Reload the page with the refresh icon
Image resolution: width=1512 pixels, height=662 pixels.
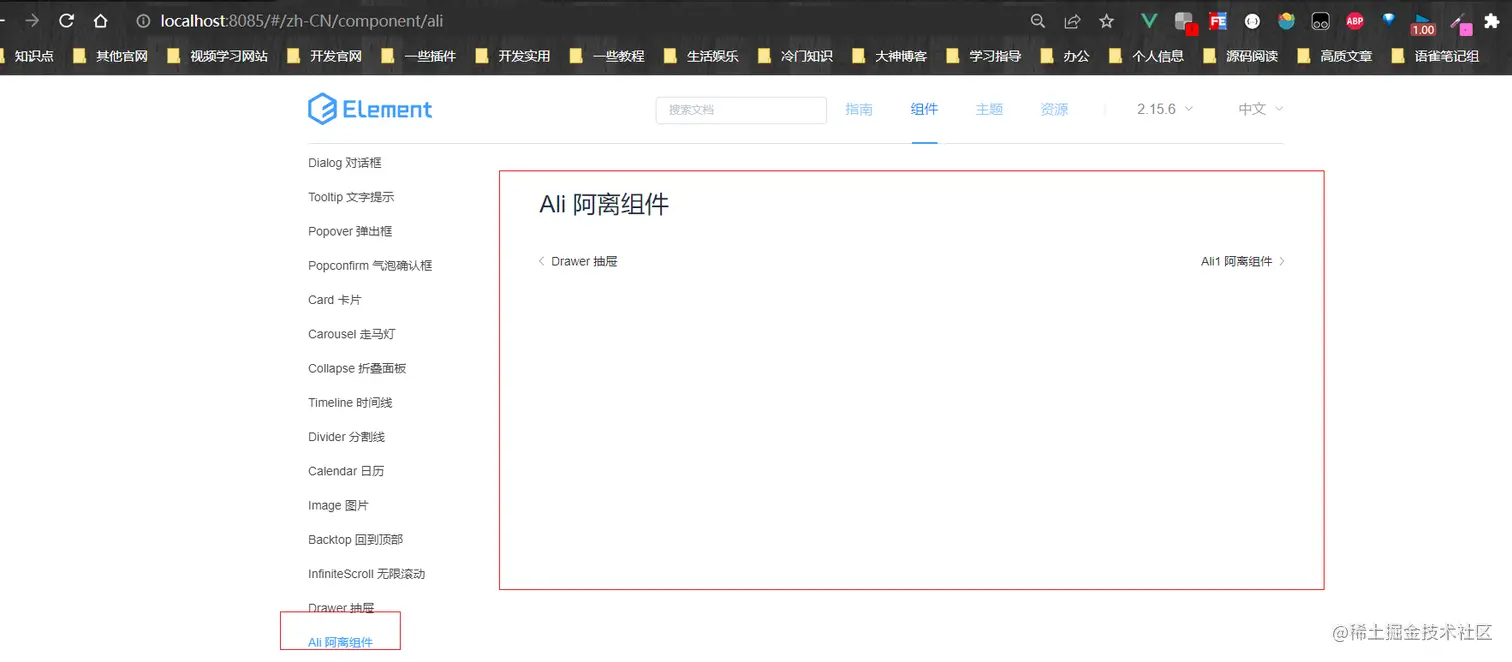coord(67,20)
